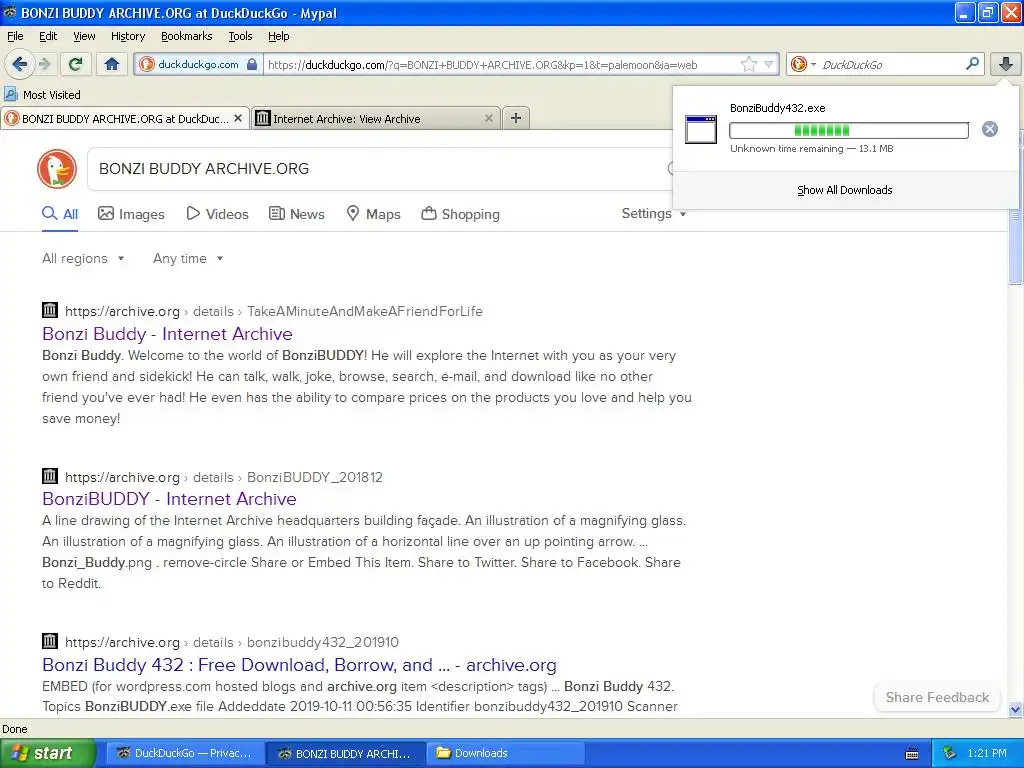Screen dimensions: 1024x768
Task: Select the Shopping search tab
Action: (460, 214)
